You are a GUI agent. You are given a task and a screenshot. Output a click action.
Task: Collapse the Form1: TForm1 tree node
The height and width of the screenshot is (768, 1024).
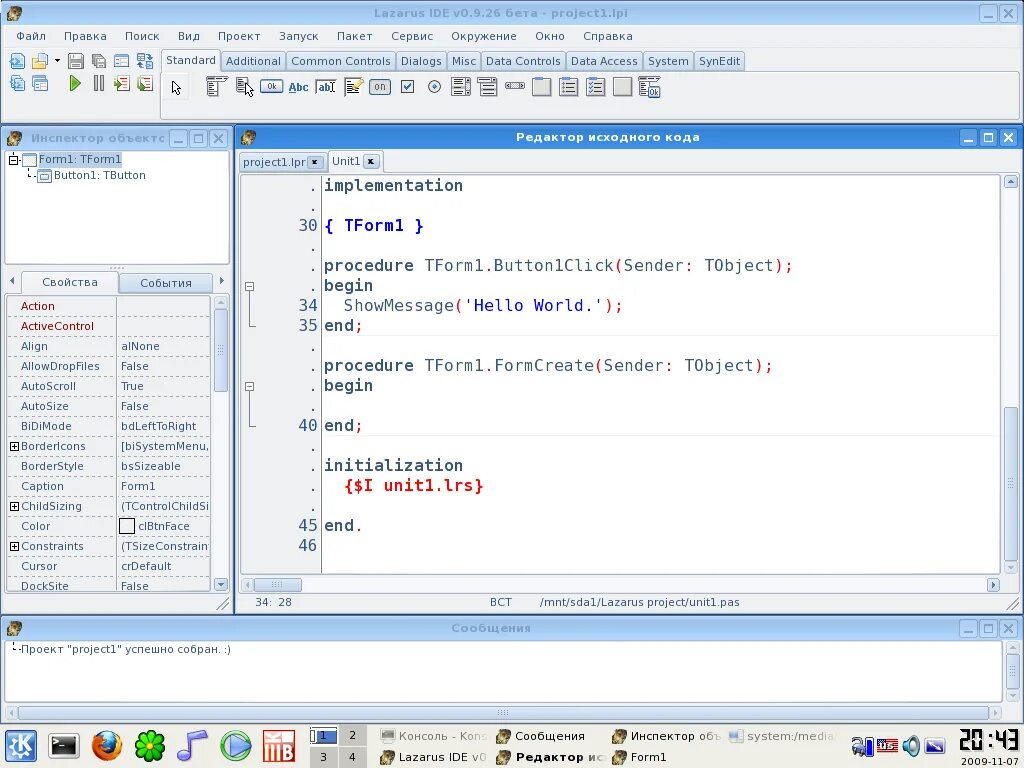[x=13, y=159]
